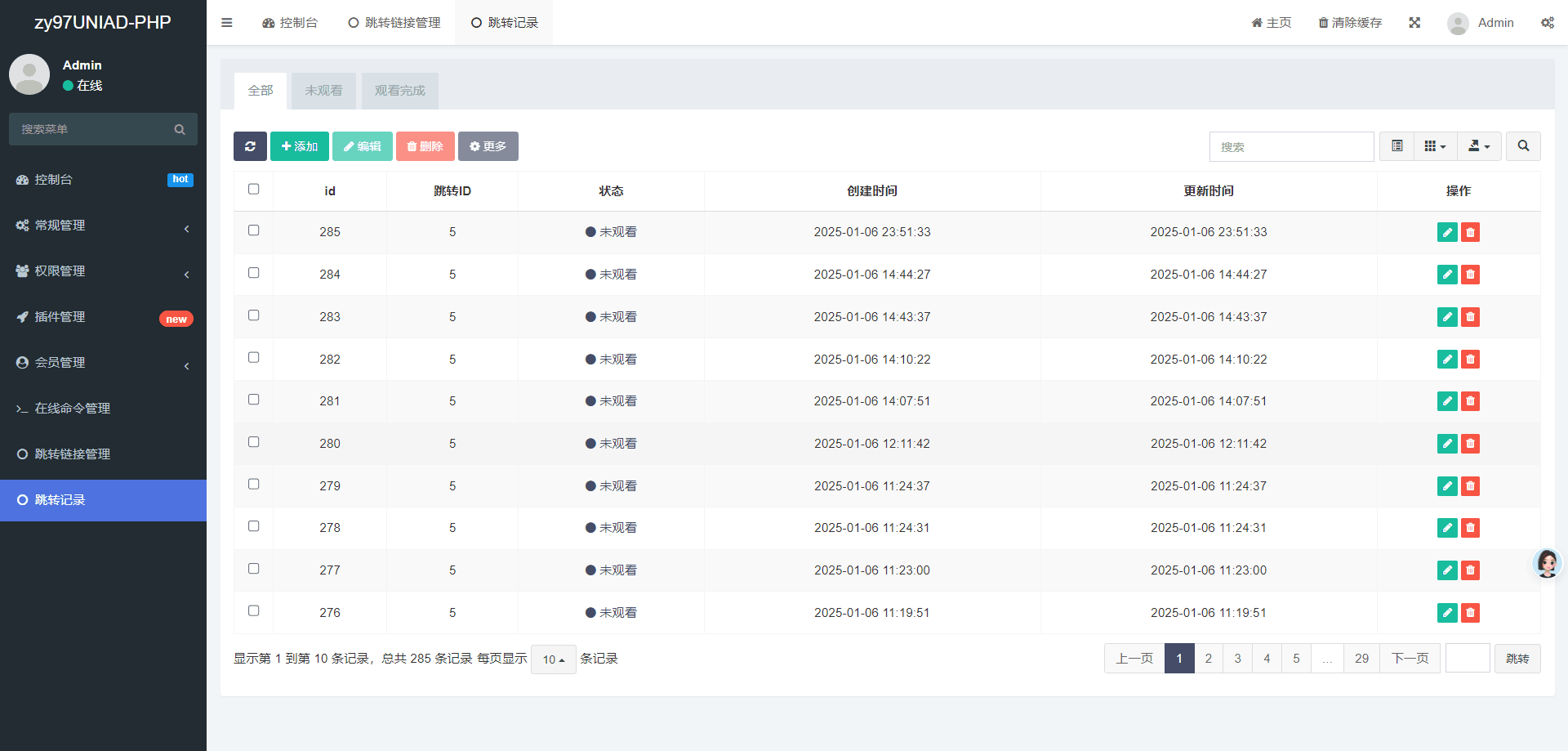
Task: Click the red delete icon for record 282
Action: point(1470,360)
